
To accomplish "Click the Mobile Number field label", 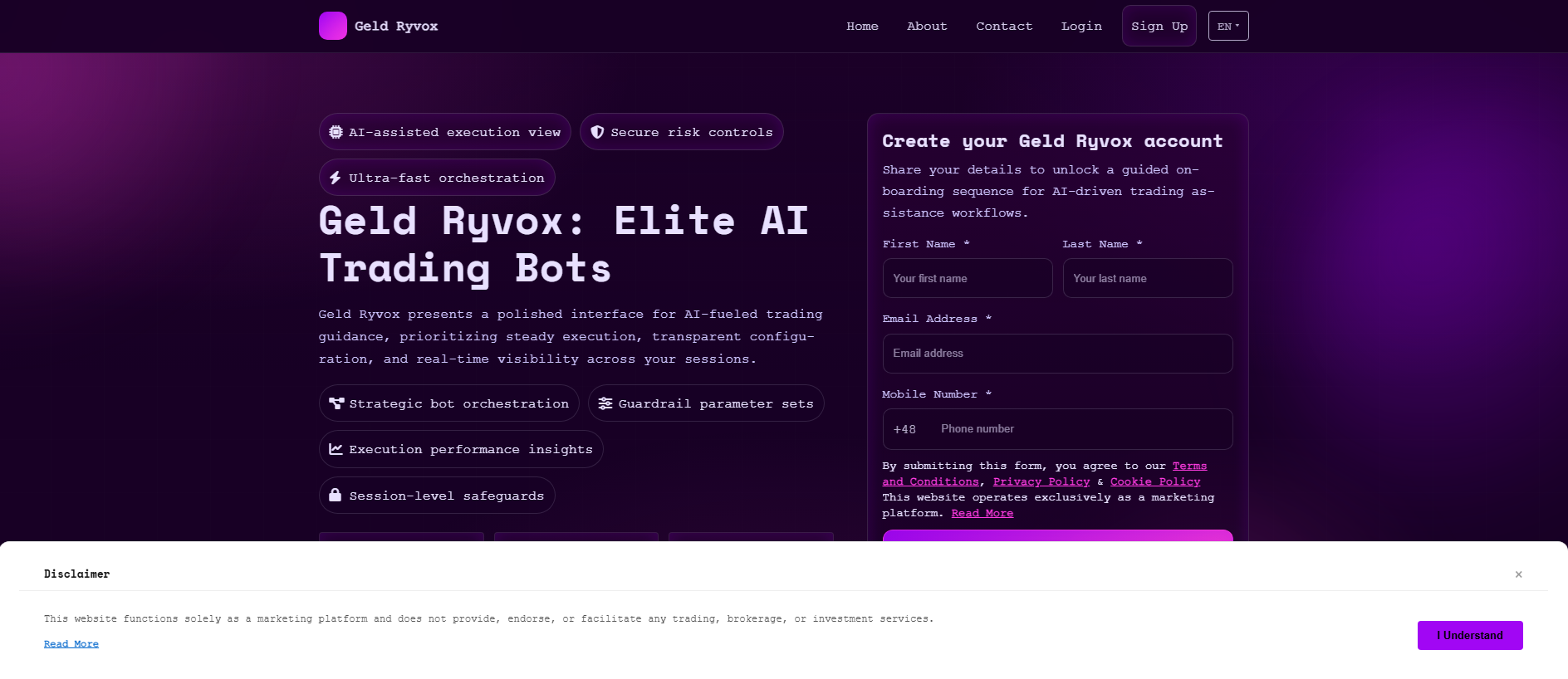I will 937,394.
